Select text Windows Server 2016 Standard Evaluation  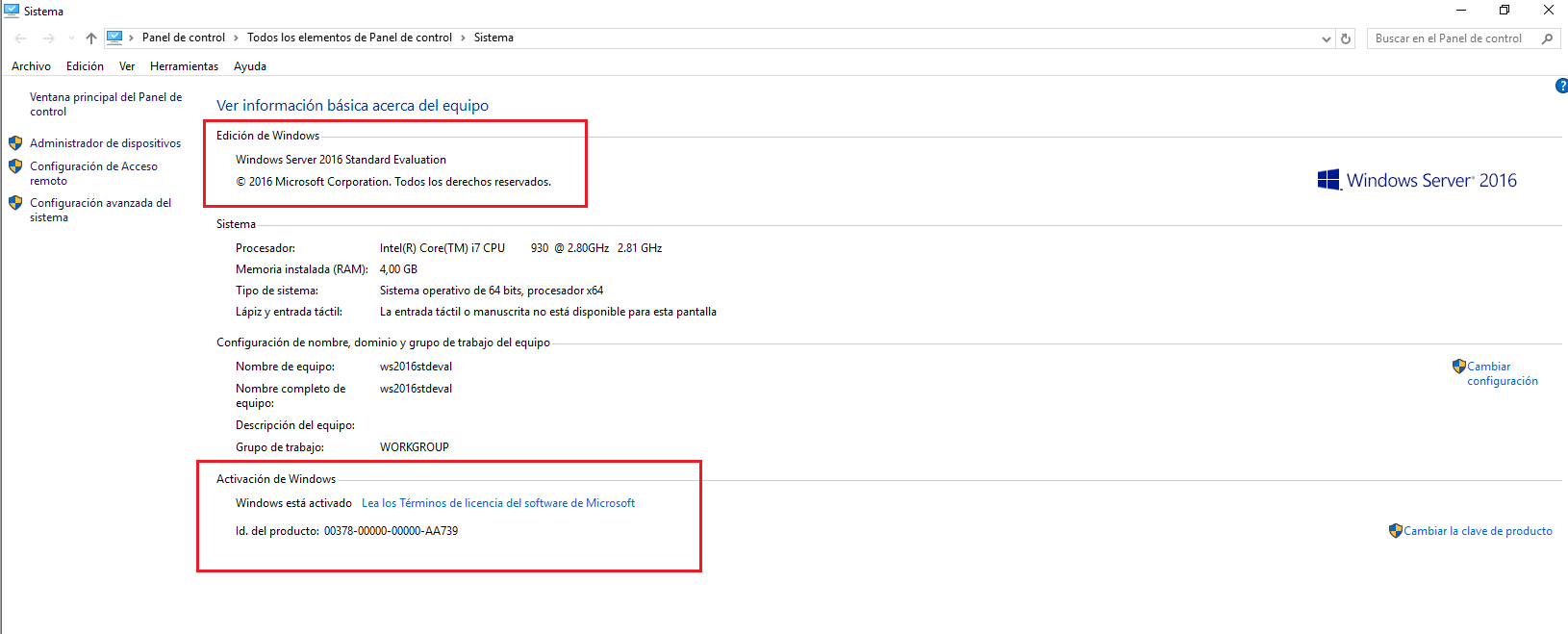point(341,160)
